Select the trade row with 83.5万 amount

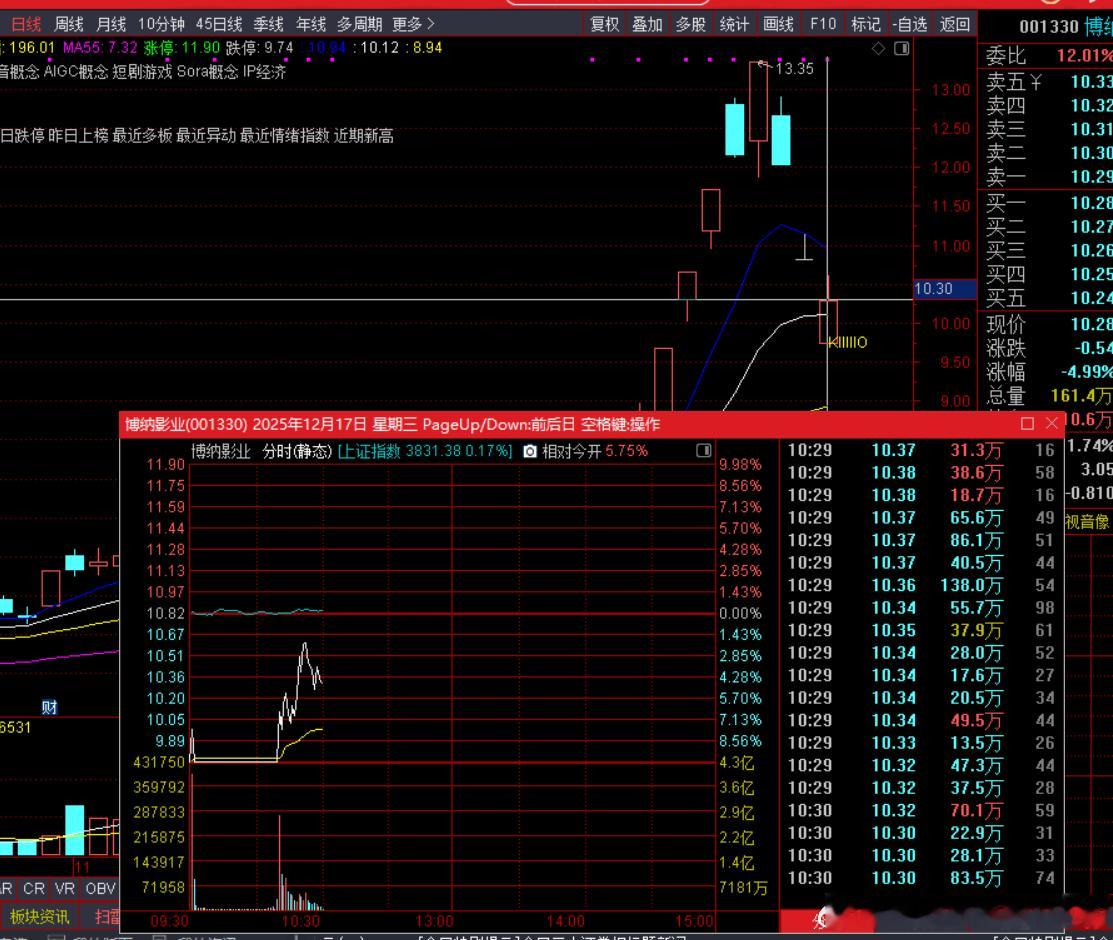(921, 878)
